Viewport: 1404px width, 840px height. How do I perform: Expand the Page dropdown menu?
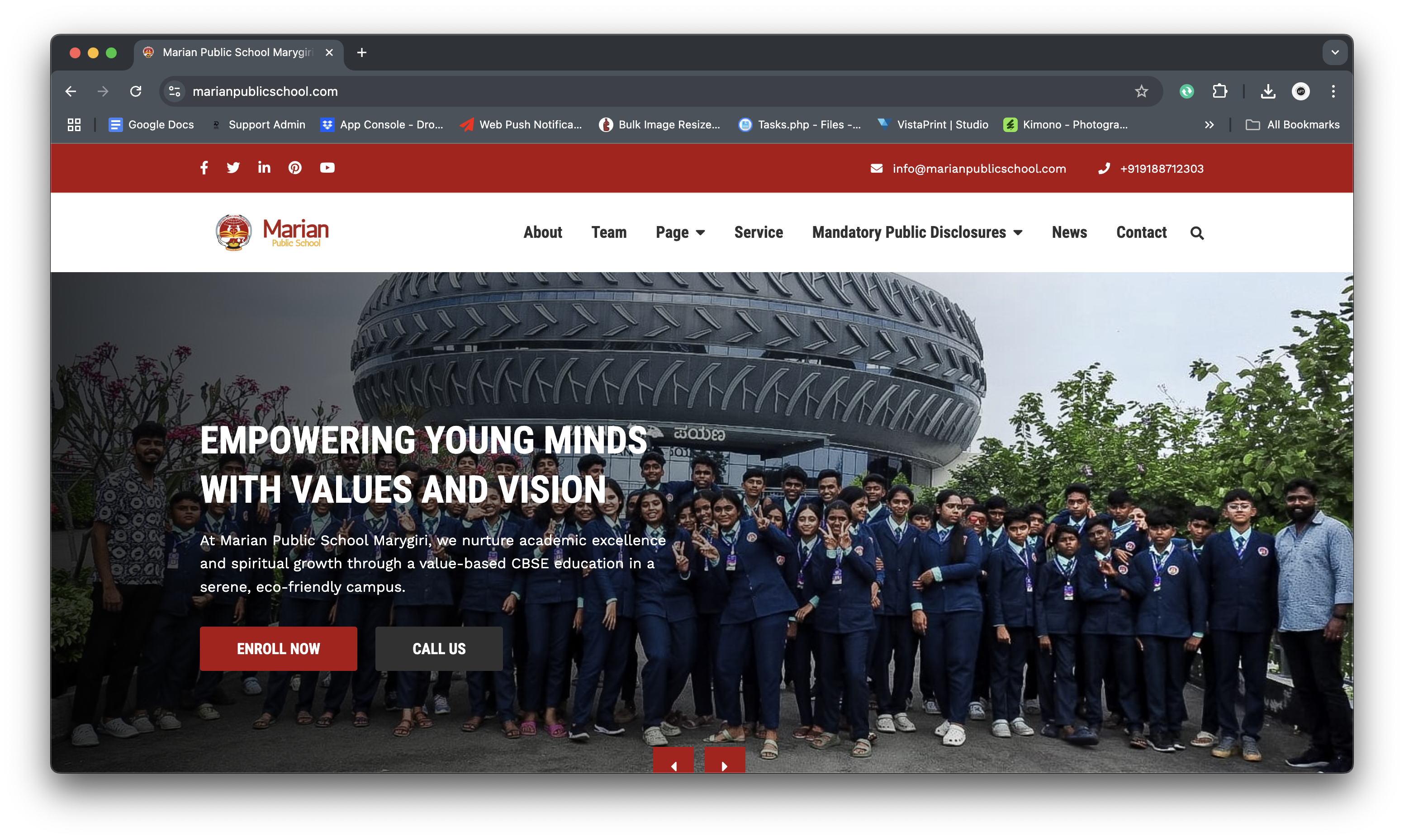[680, 233]
